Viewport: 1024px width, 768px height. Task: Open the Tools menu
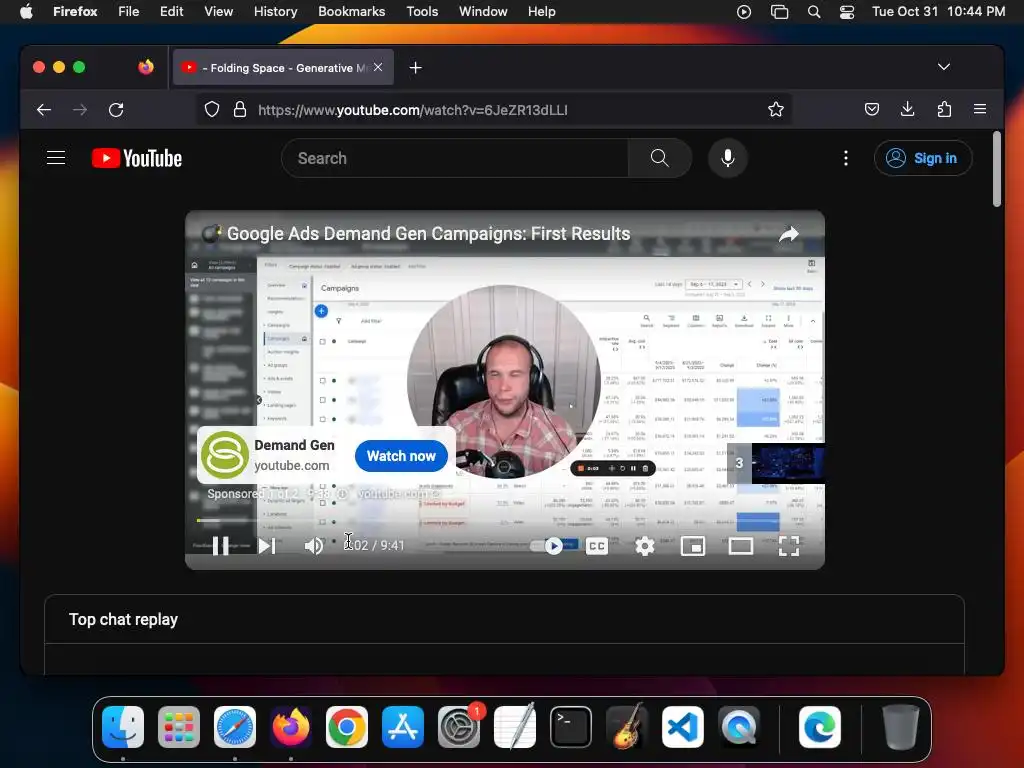tap(422, 12)
